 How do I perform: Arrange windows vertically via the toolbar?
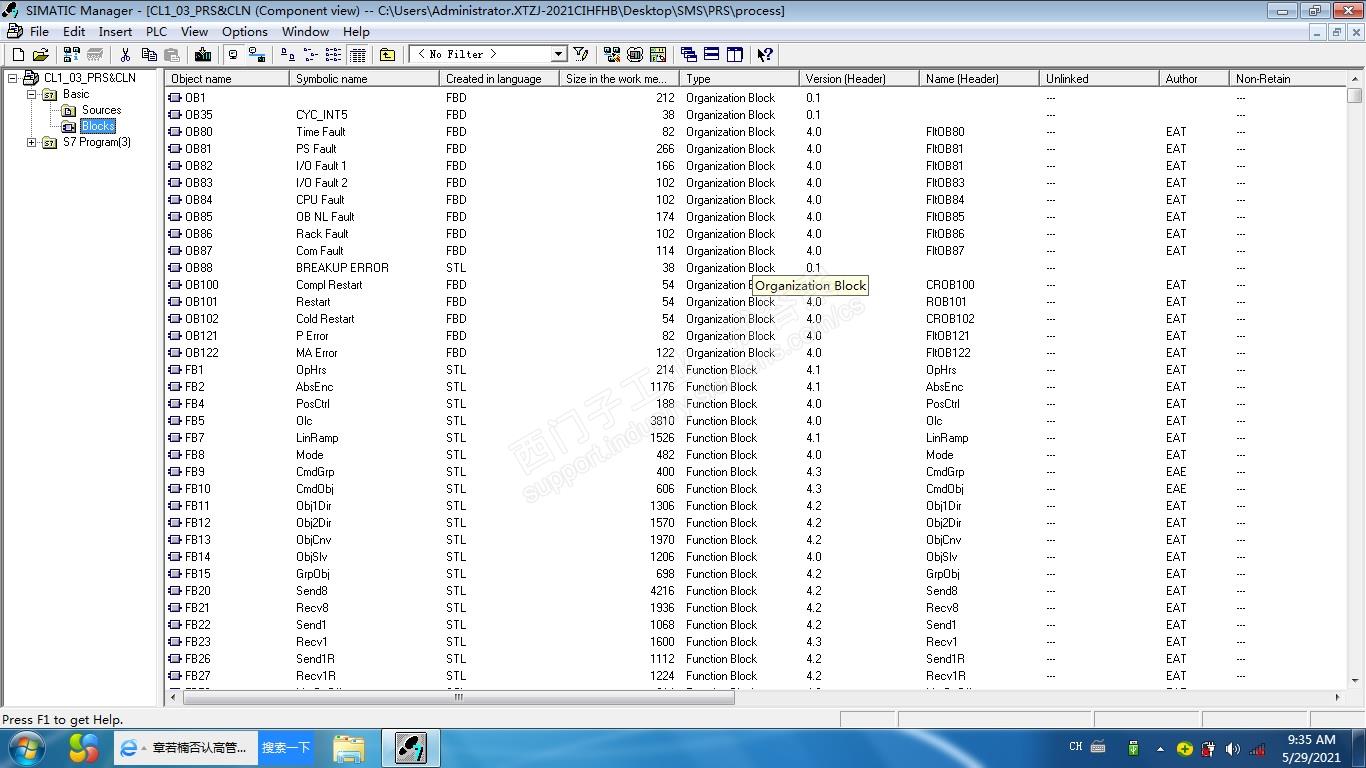(735, 55)
